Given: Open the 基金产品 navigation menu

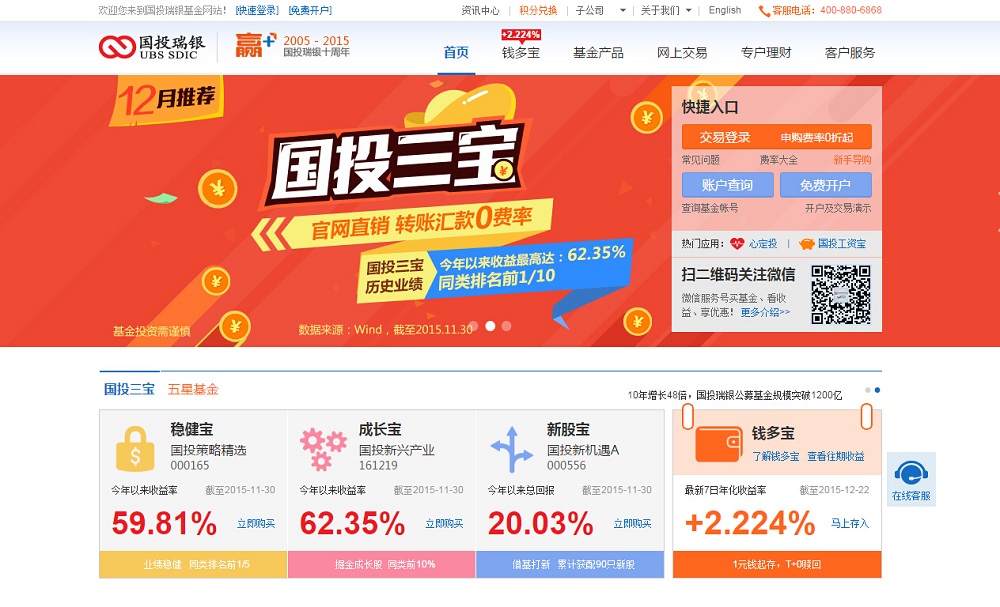Looking at the screenshot, I should click(598, 53).
